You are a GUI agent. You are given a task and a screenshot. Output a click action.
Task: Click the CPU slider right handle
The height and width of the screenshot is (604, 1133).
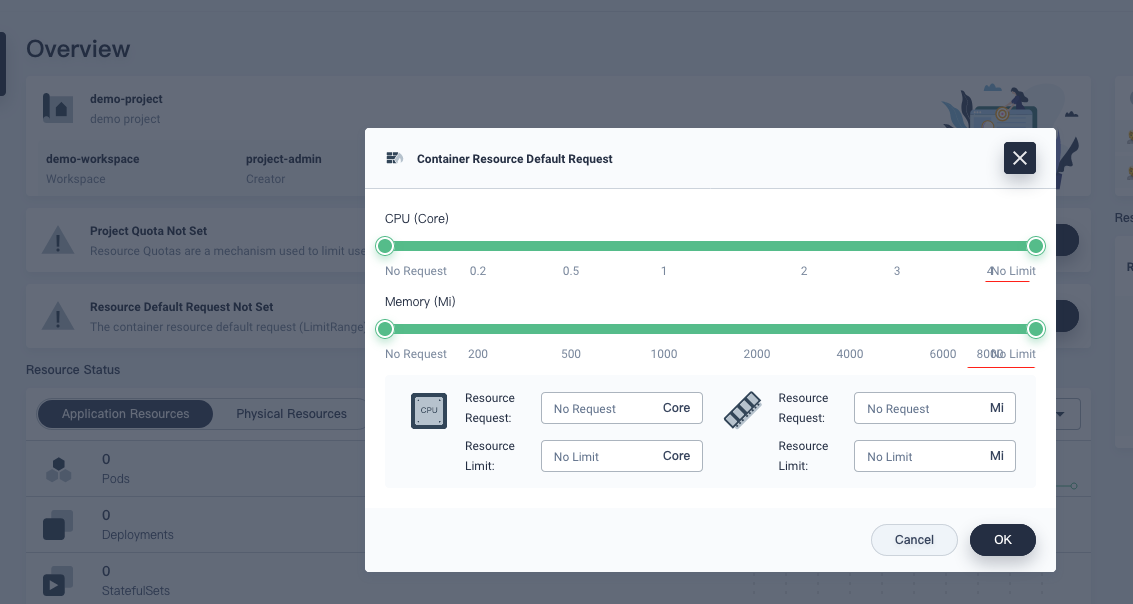coord(1035,246)
